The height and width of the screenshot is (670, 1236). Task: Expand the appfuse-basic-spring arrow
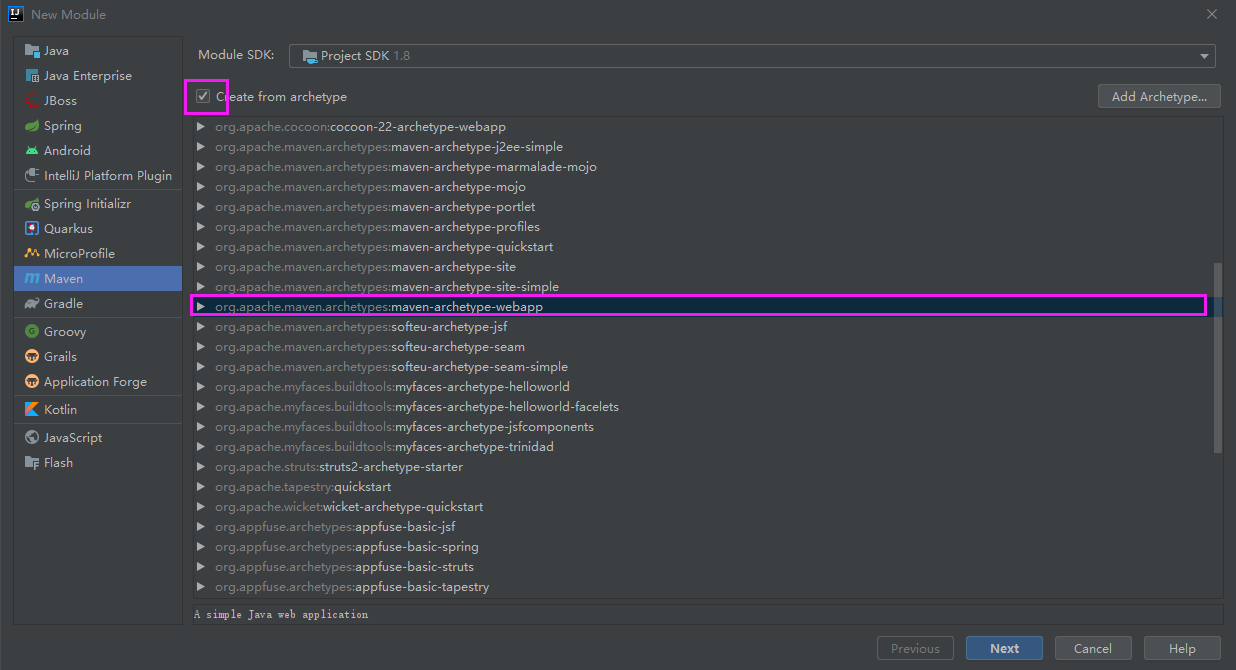coord(201,547)
